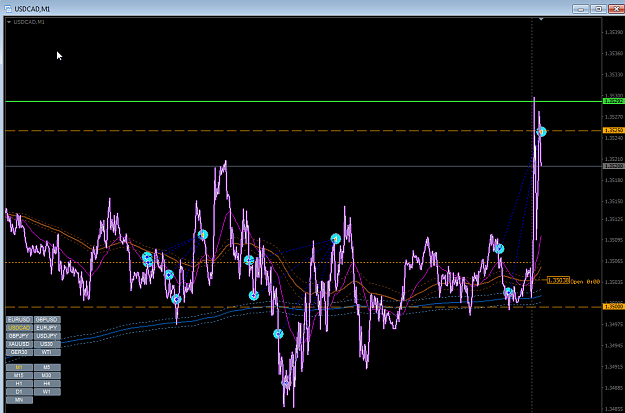Click the gray 1.35200 price label
Screen dimensions: 625x413
[614, 166]
